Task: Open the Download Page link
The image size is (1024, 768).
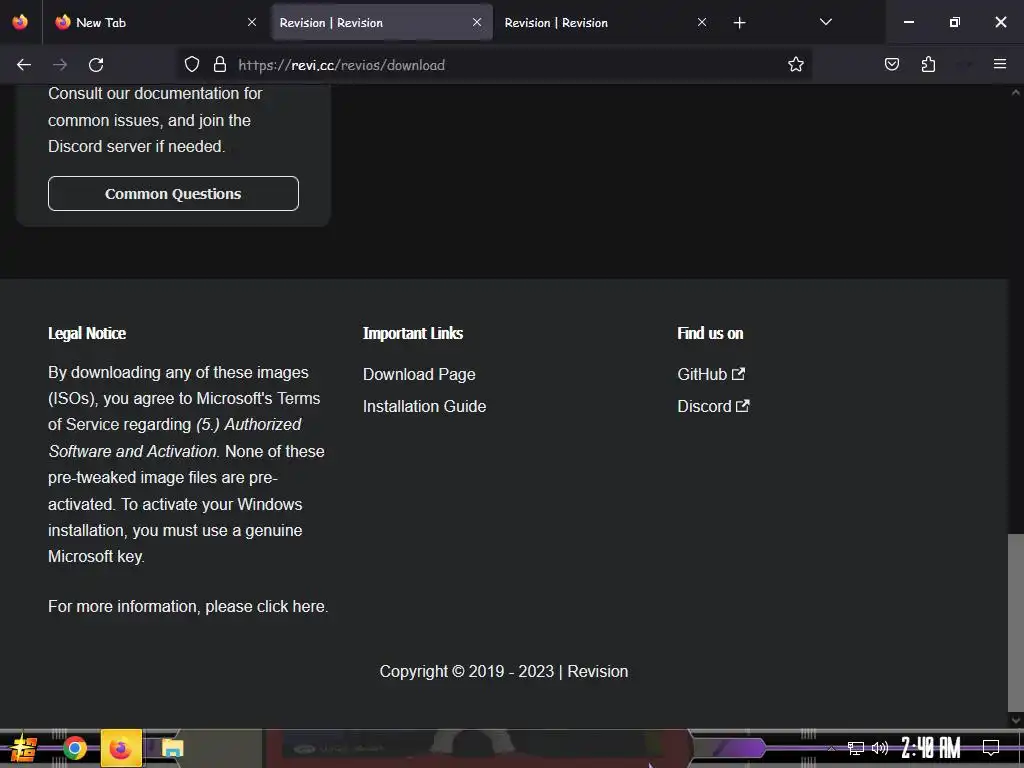Action: (x=419, y=374)
